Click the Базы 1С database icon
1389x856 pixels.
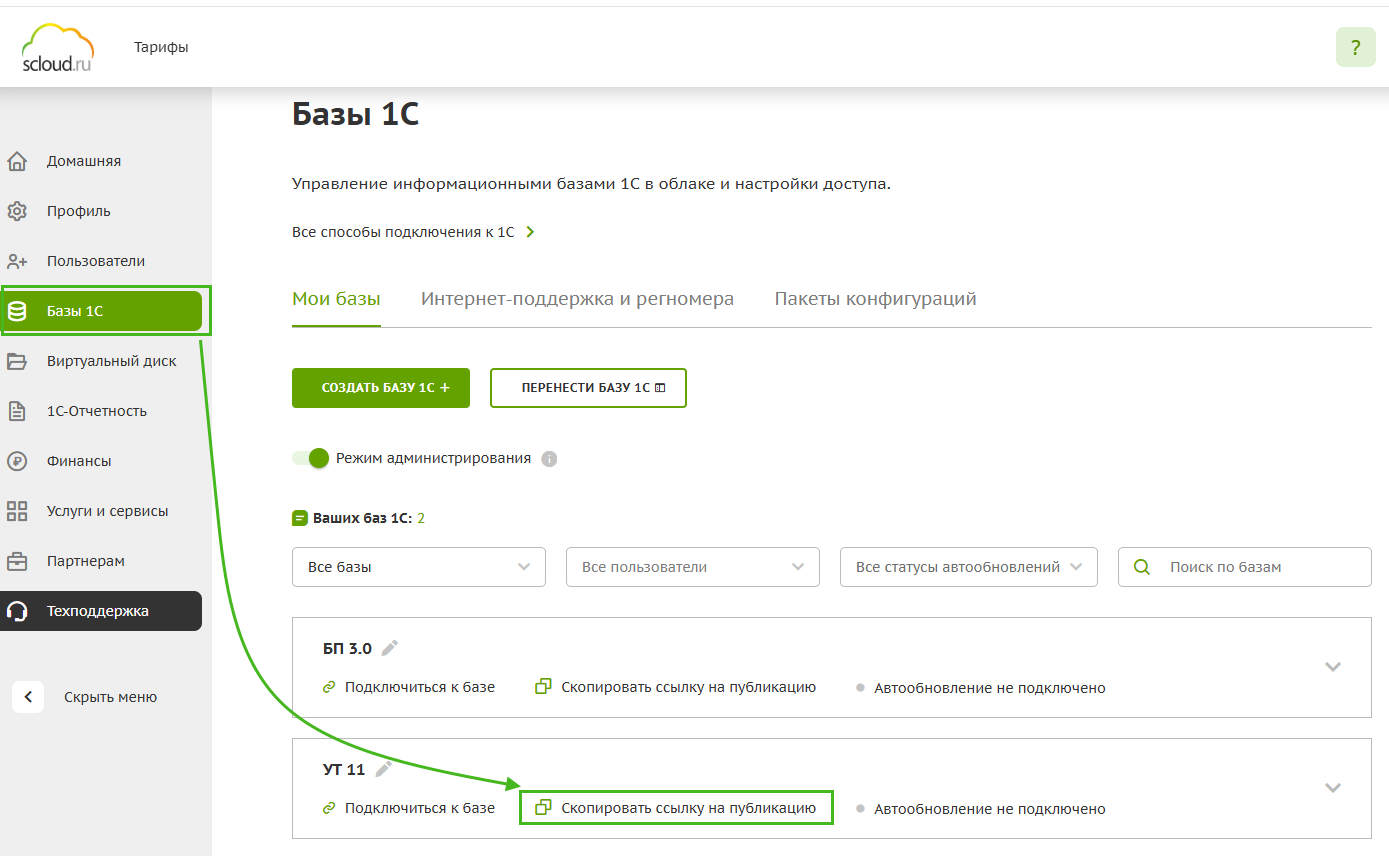17,311
